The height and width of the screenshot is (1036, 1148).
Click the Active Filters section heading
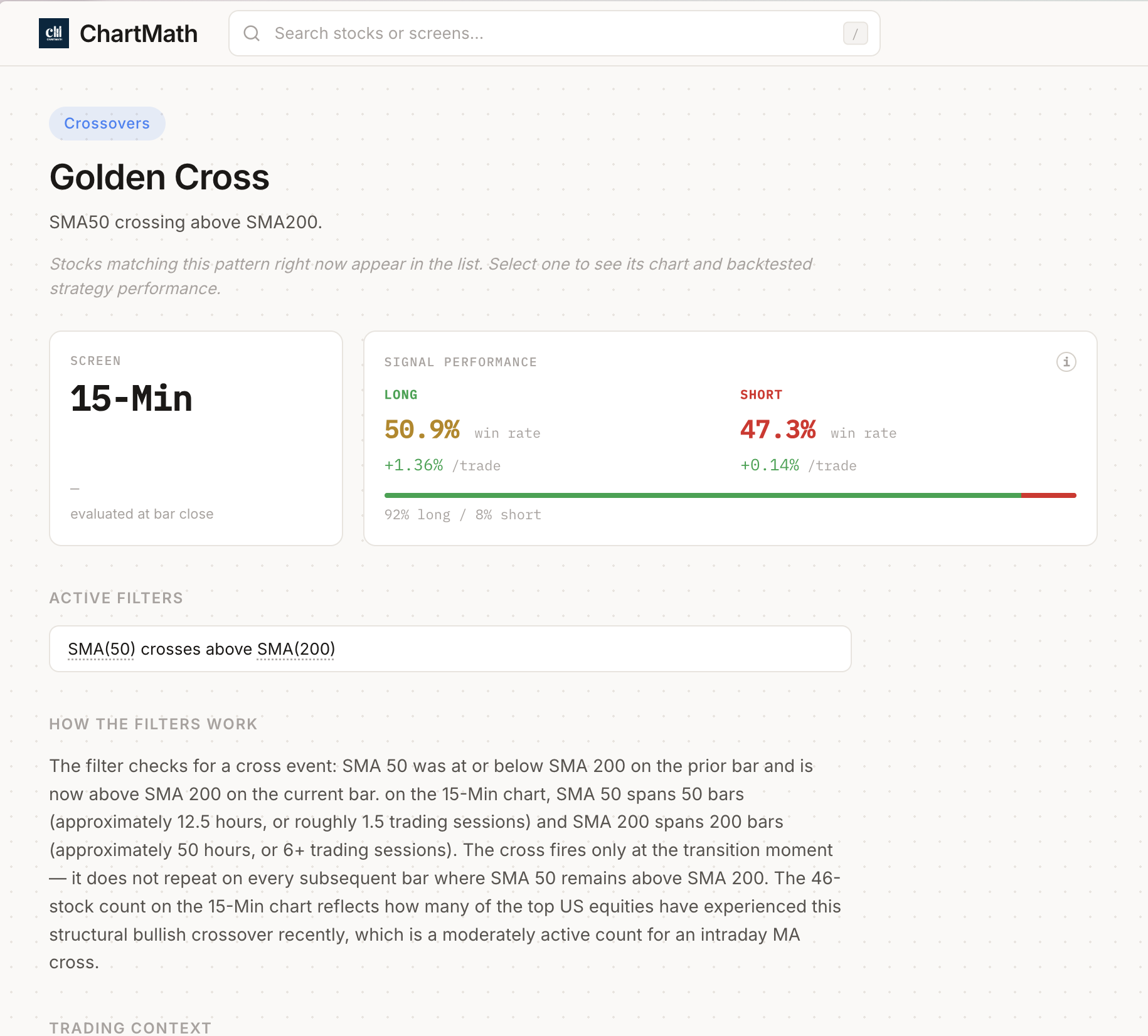tap(116, 598)
